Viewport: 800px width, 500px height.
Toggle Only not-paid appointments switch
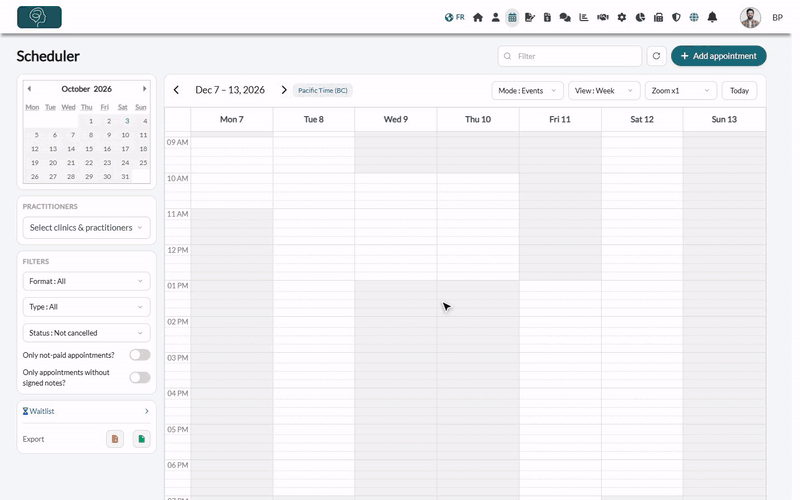point(140,355)
